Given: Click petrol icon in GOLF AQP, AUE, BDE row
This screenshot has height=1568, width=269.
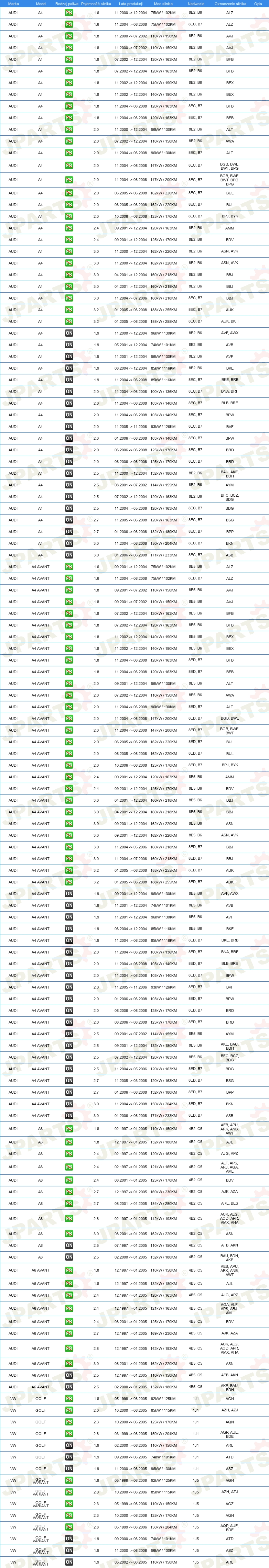Looking at the screenshot, I should pos(69,1433).
